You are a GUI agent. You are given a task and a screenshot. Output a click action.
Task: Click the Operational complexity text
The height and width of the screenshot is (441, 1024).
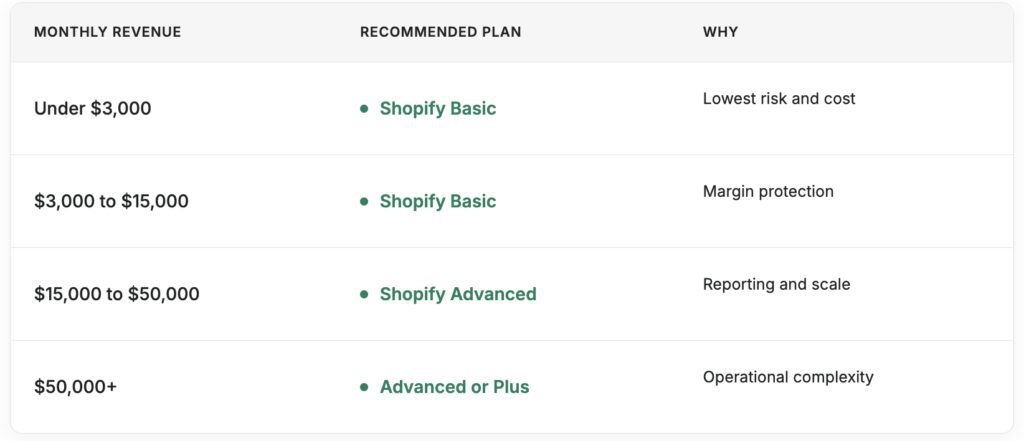787,377
